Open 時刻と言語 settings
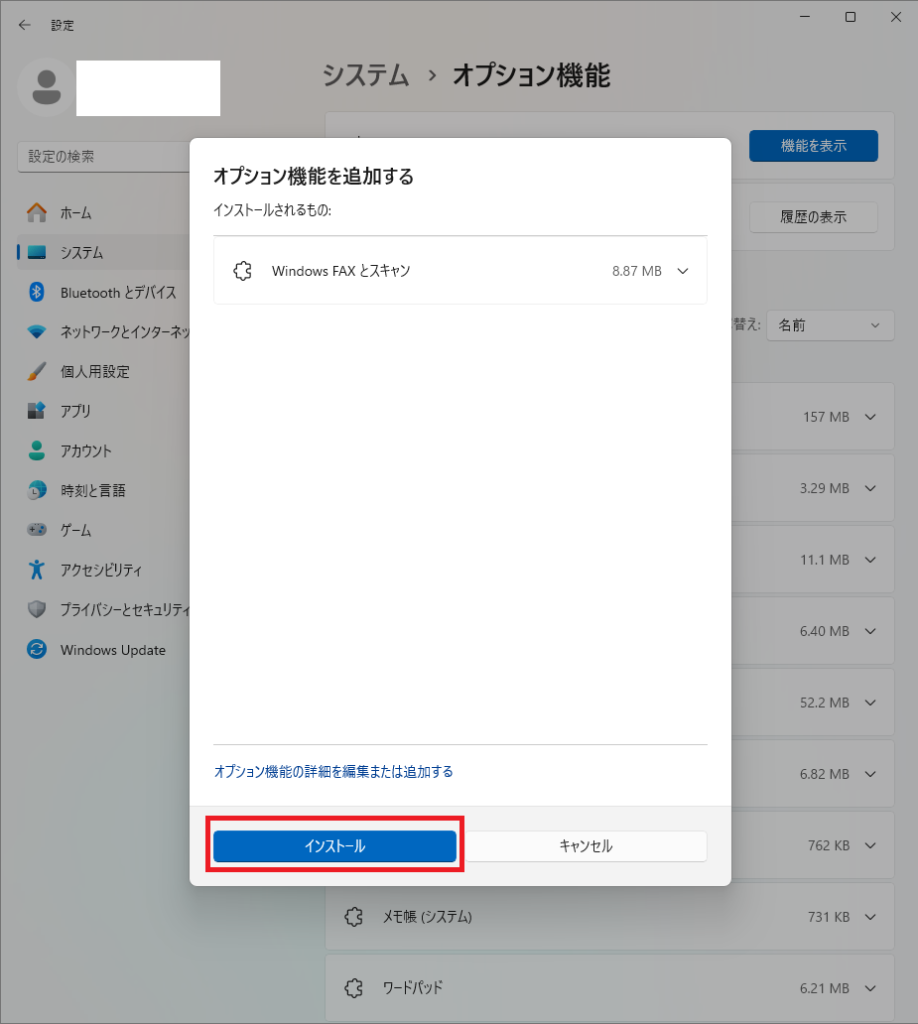This screenshot has width=918, height=1024. pos(103,490)
